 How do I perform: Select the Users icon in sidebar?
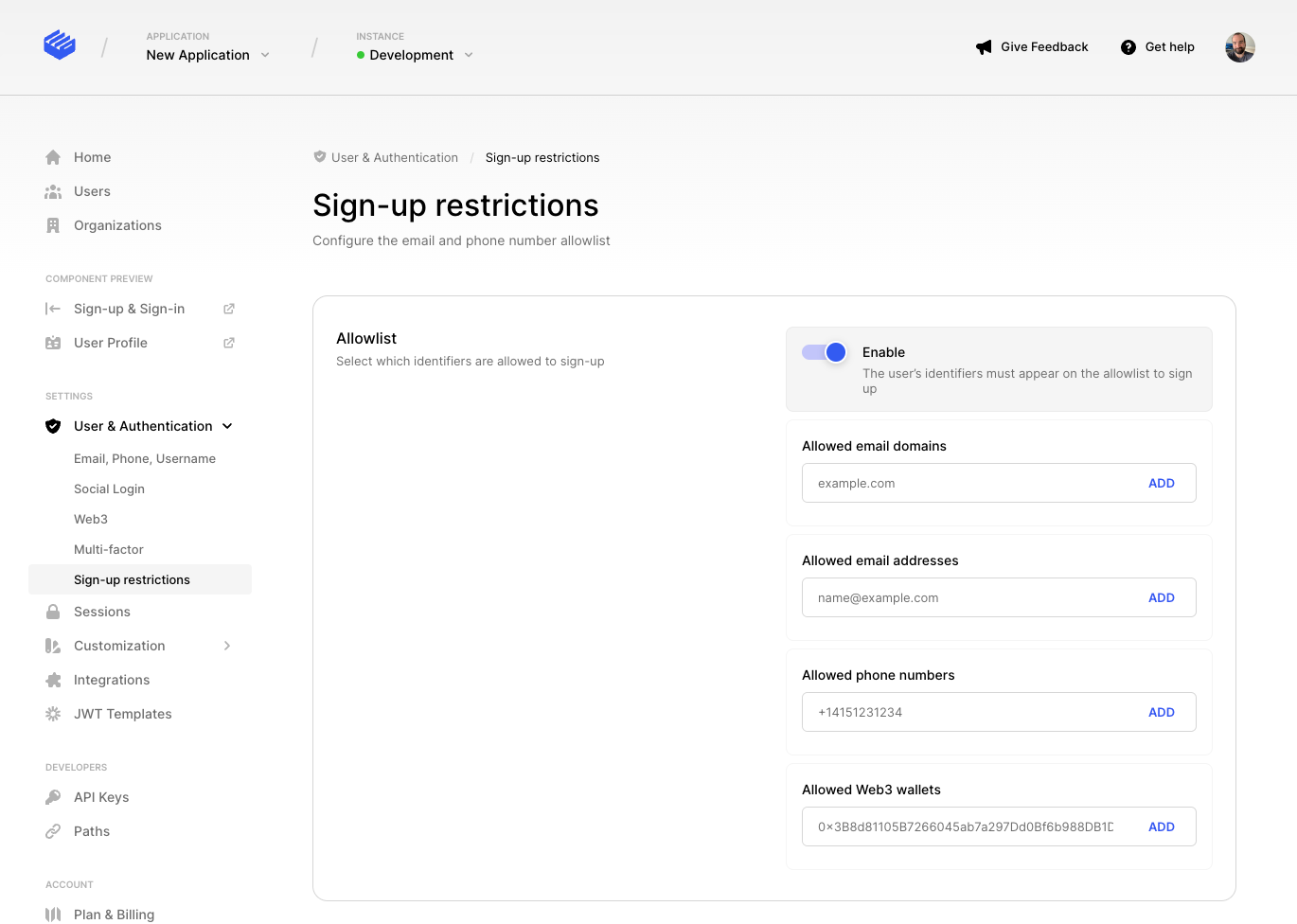tap(54, 191)
